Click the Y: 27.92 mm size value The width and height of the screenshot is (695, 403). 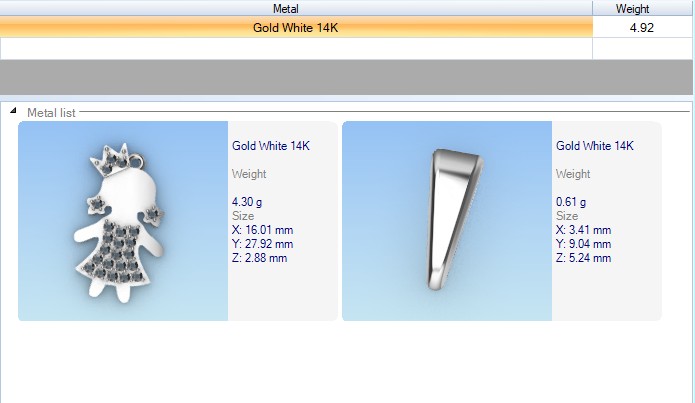pos(262,243)
